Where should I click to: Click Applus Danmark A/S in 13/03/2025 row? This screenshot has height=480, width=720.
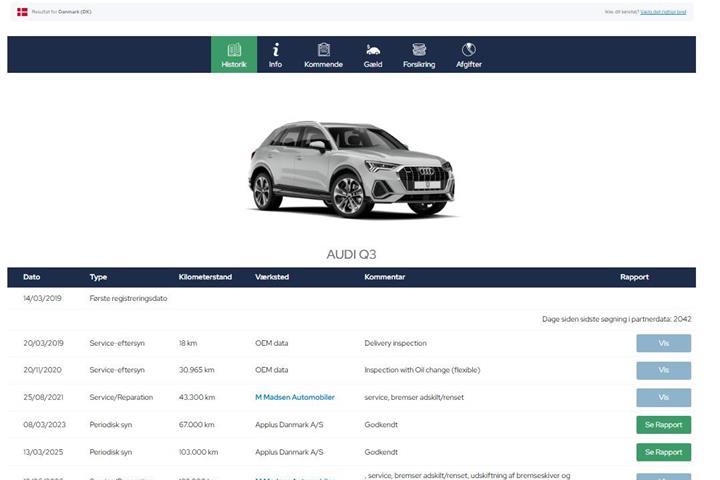(x=289, y=452)
